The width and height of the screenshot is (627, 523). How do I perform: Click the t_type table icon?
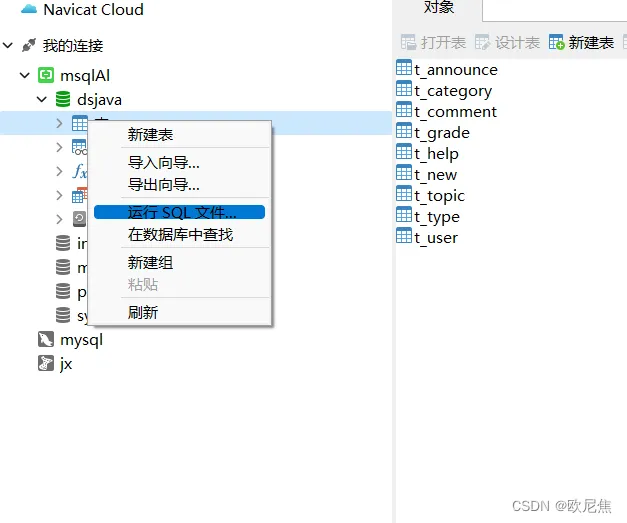pos(404,214)
